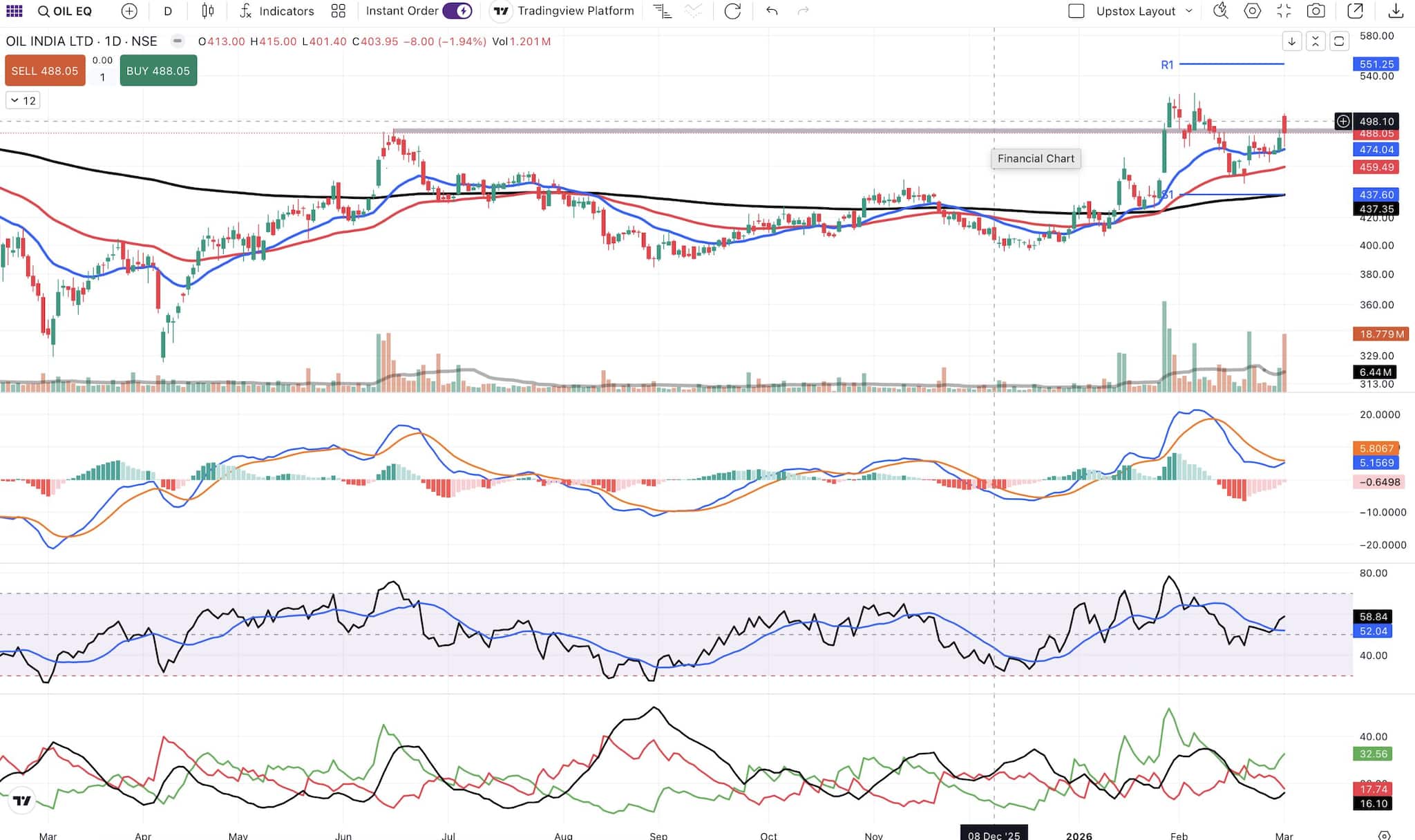The width and height of the screenshot is (1415, 840).
Task: Click the 17.74 red DI value label
Action: (1373, 789)
